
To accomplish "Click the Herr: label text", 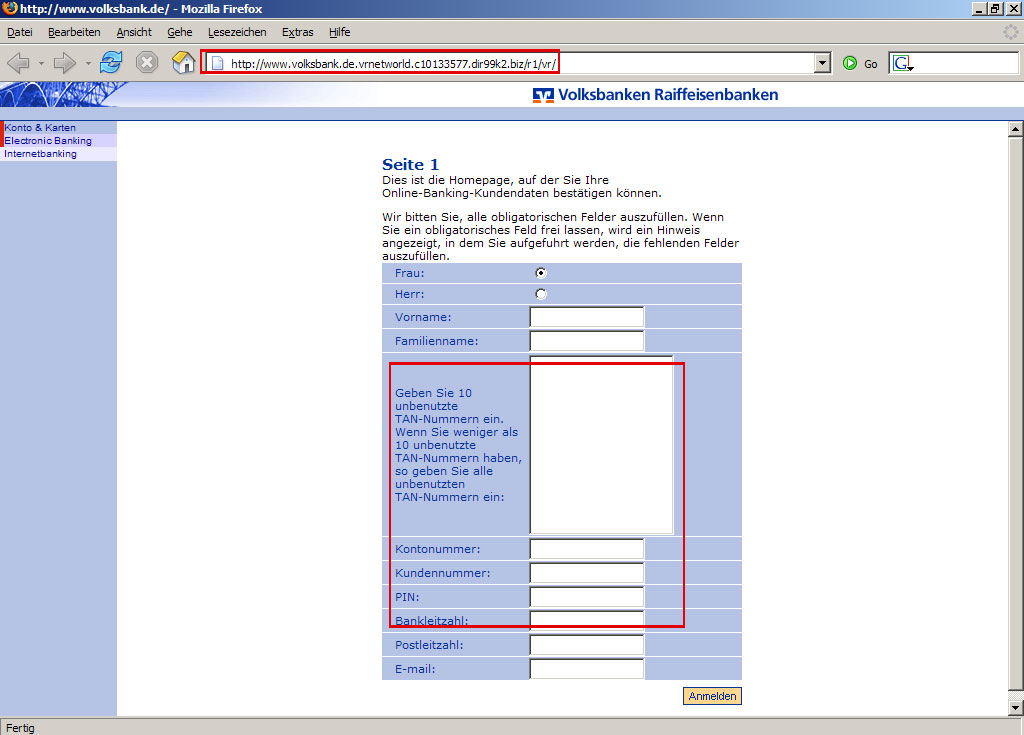I will (409, 294).
